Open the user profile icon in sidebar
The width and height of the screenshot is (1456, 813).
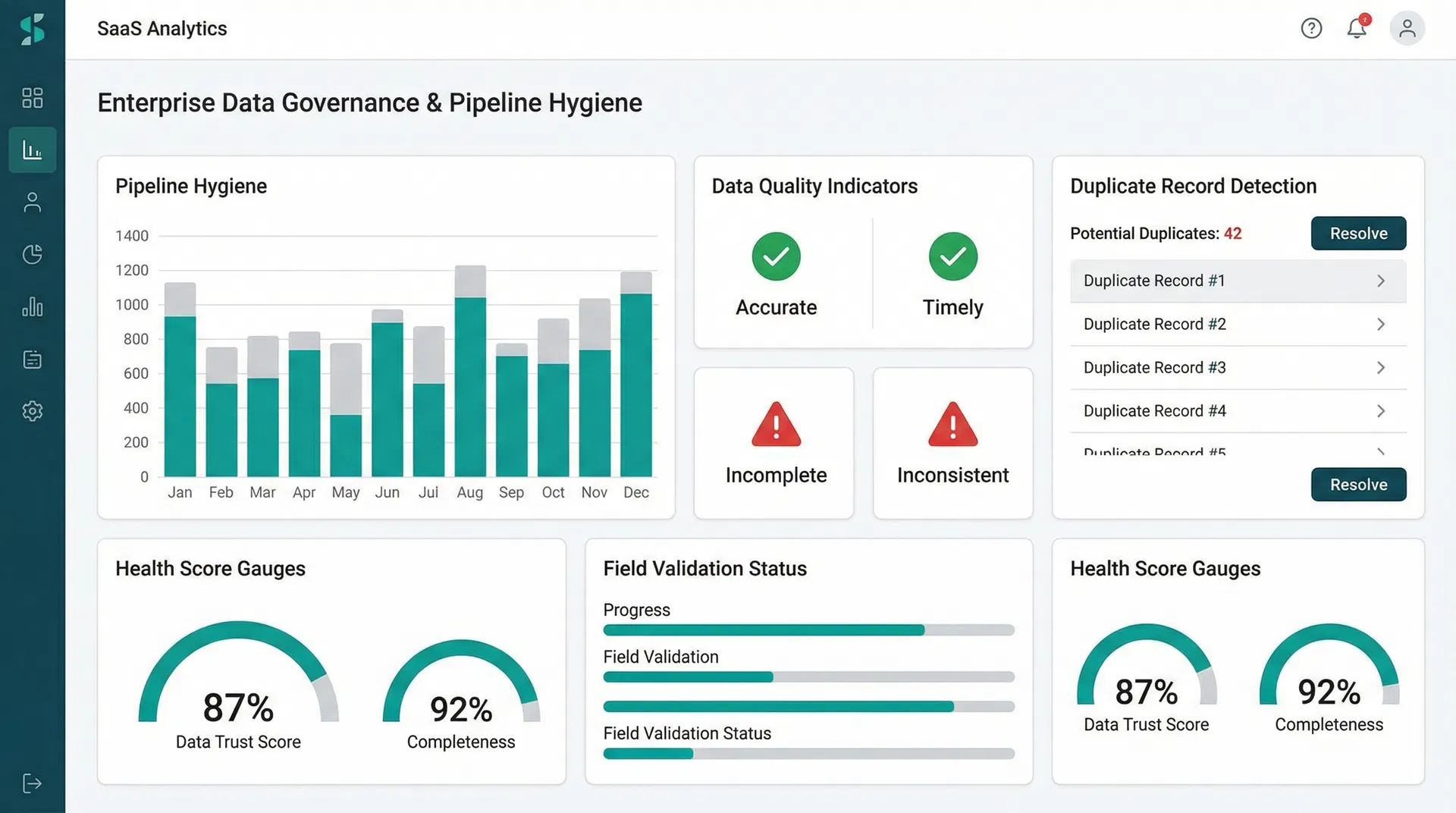pos(32,202)
